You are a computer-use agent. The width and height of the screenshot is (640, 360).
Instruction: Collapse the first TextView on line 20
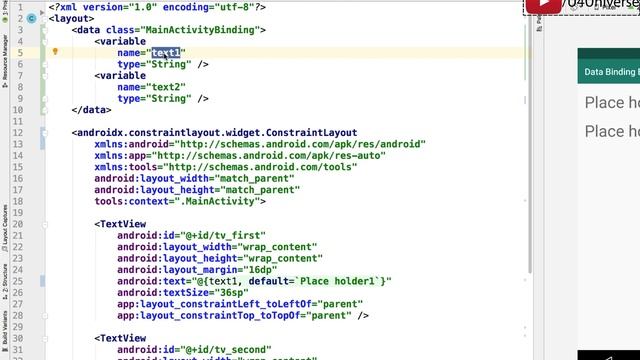point(44,224)
